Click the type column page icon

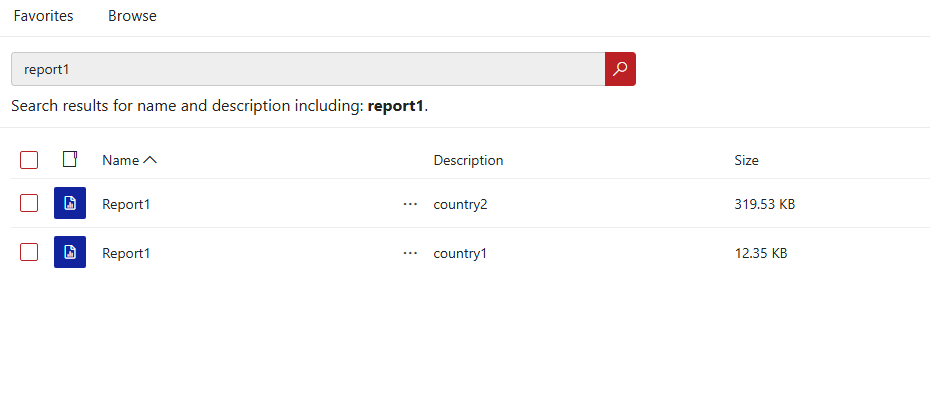70,159
